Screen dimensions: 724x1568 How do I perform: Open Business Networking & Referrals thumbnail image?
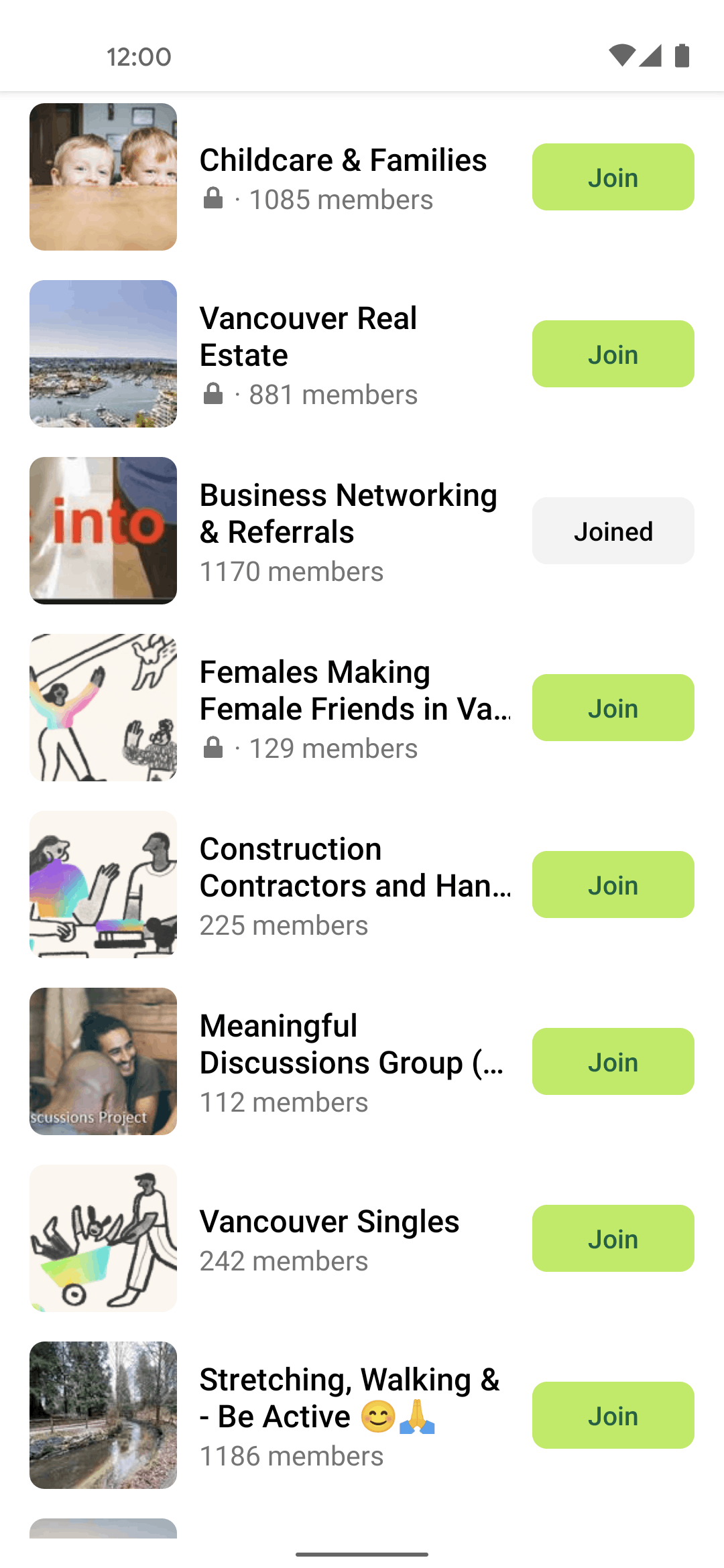(x=103, y=531)
